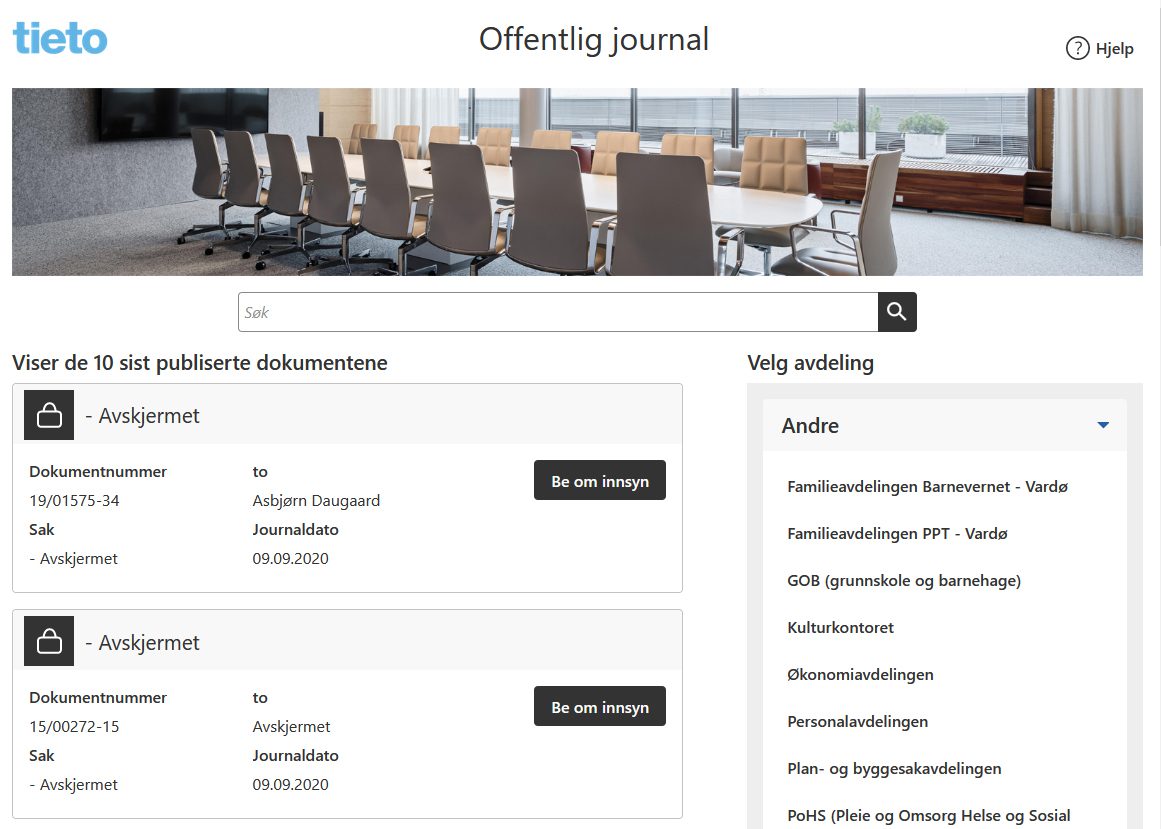Click lock icon on second Avskjermet document
The height and width of the screenshot is (829, 1161).
pos(49,642)
